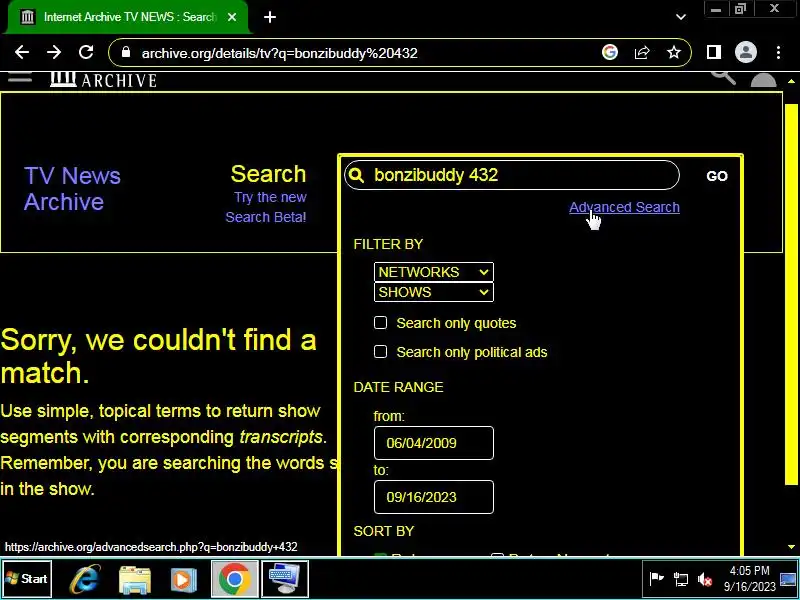The width and height of the screenshot is (800, 600).
Task: Open File Explorer folder from taskbar
Action: [135, 579]
